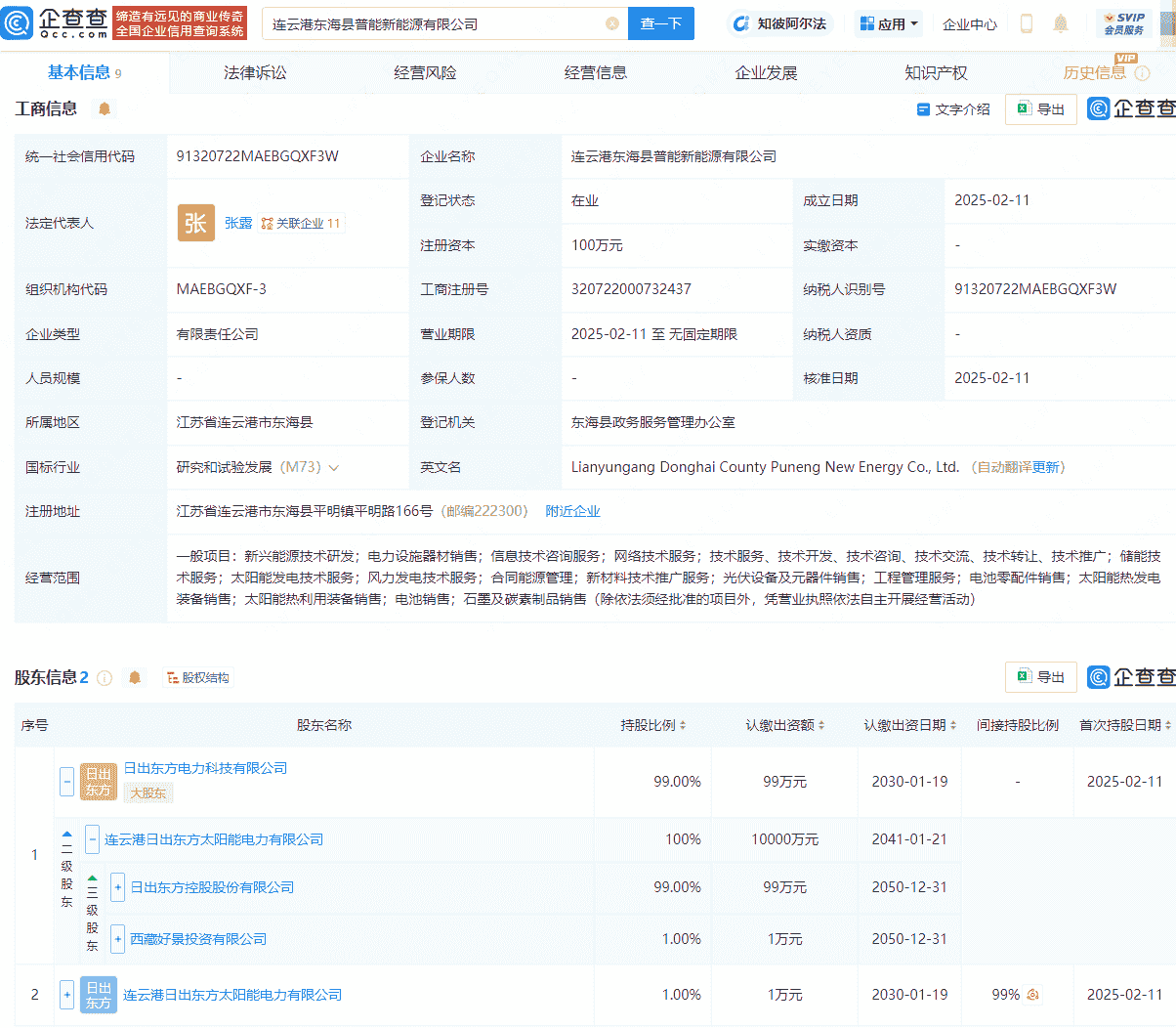1176x1028 pixels.
Task: Click the 查一下 search button
Action: (661, 23)
